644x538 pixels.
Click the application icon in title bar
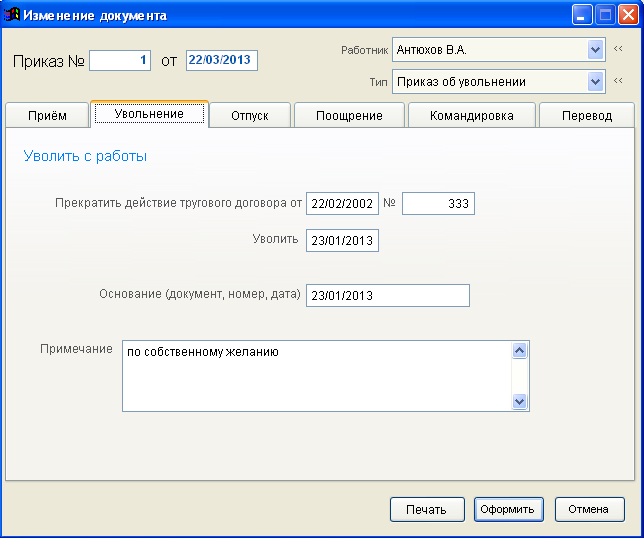pos(12,15)
